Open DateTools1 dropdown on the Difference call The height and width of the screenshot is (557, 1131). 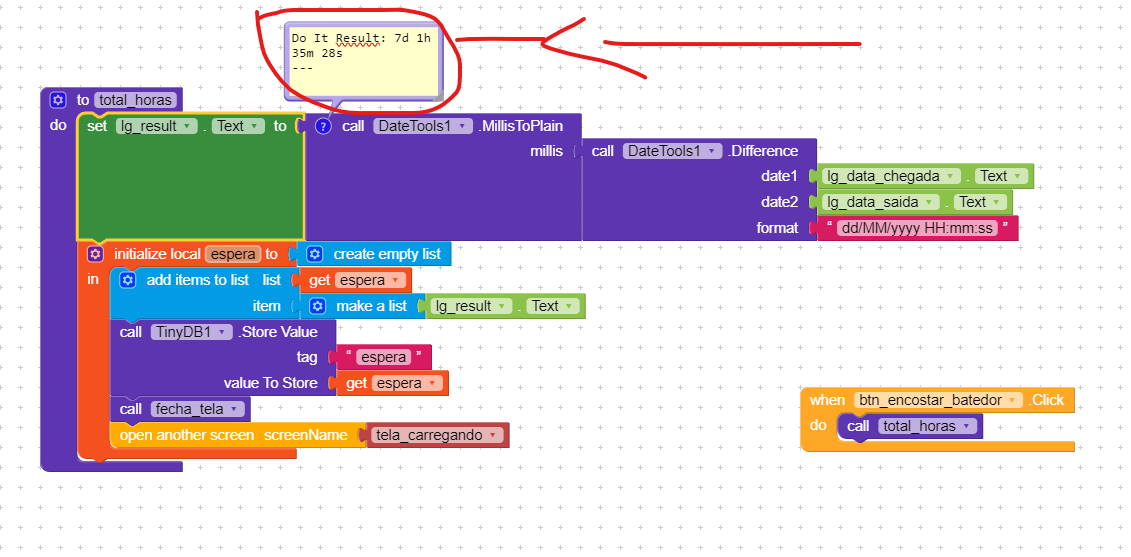pos(712,151)
